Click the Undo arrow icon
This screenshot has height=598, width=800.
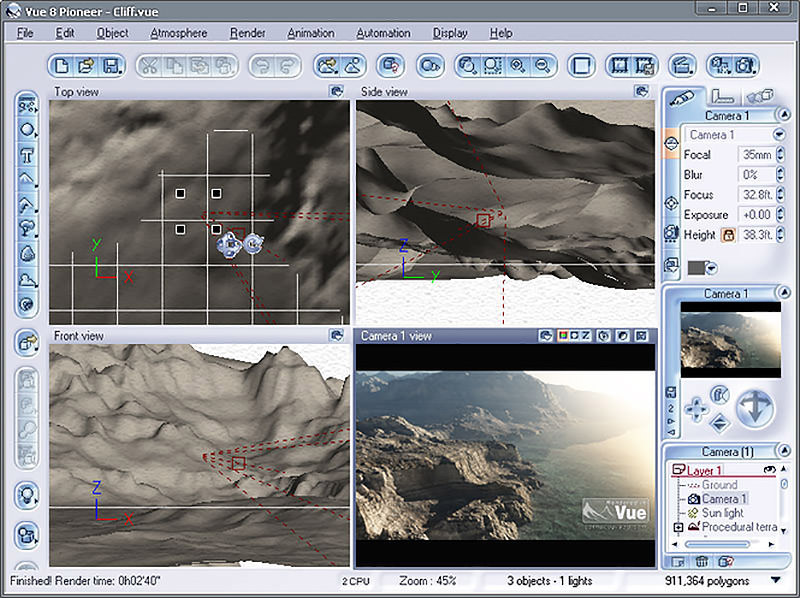pyautogui.click(x=264, y=66)
